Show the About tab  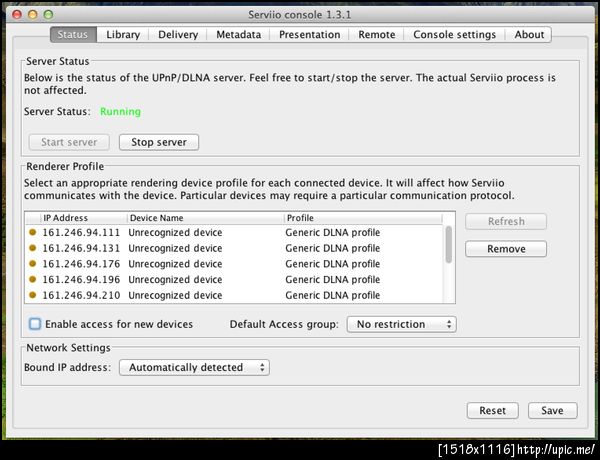[x=529, y=34]
